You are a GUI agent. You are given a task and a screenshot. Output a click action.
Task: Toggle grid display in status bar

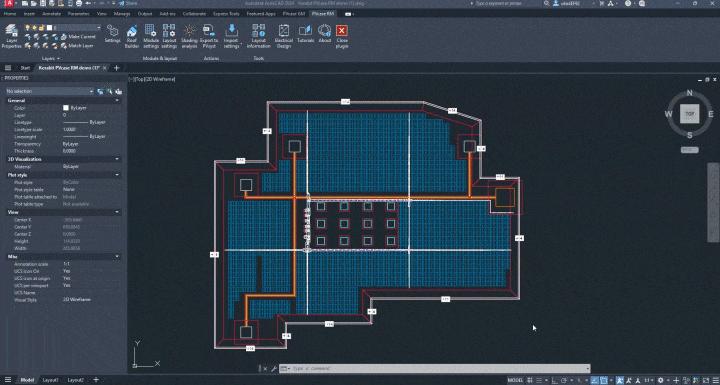point(529,380)
